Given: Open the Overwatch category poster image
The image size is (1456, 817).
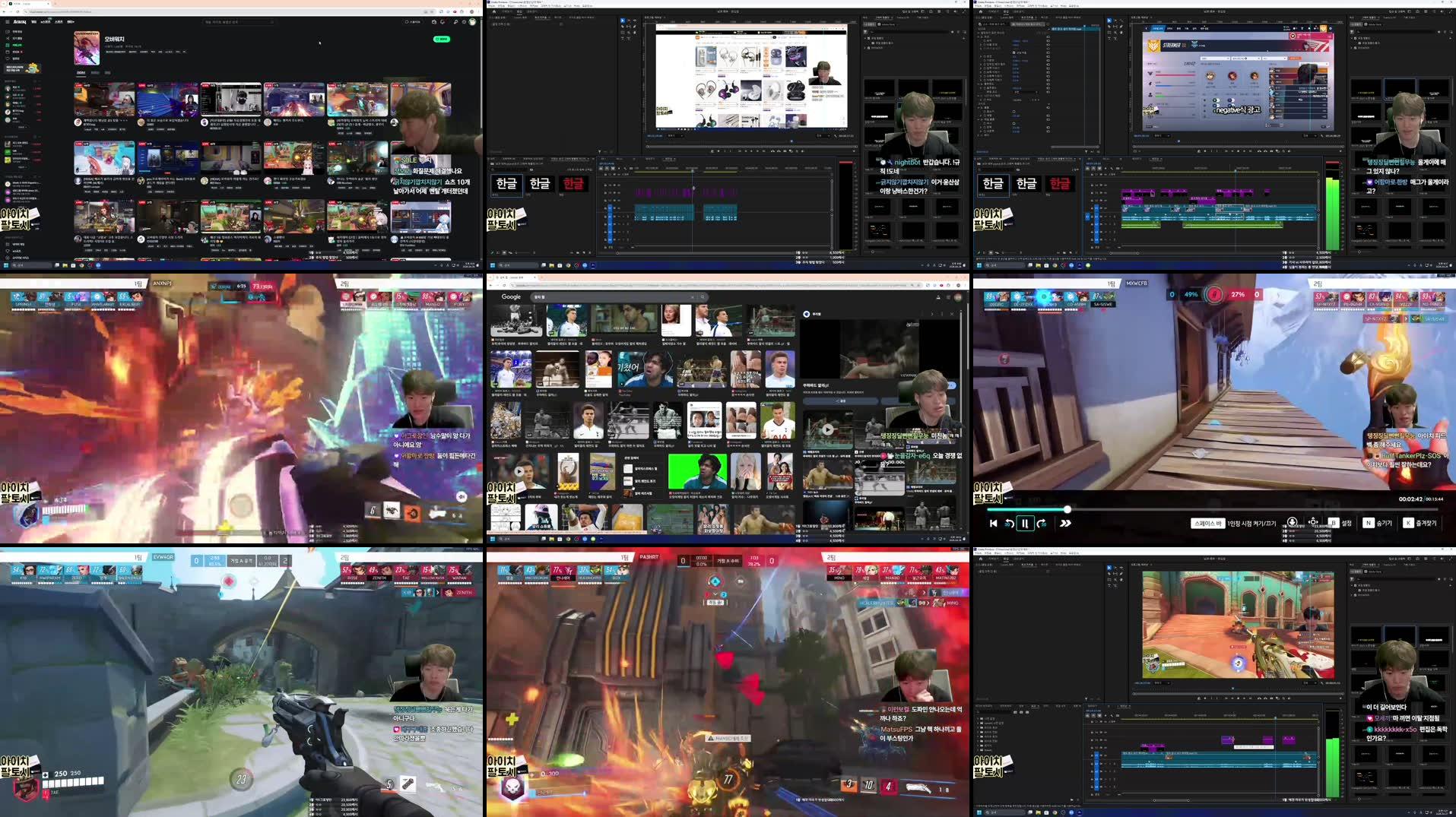Looking at the screenshot, I should click(x=86, y=48).
